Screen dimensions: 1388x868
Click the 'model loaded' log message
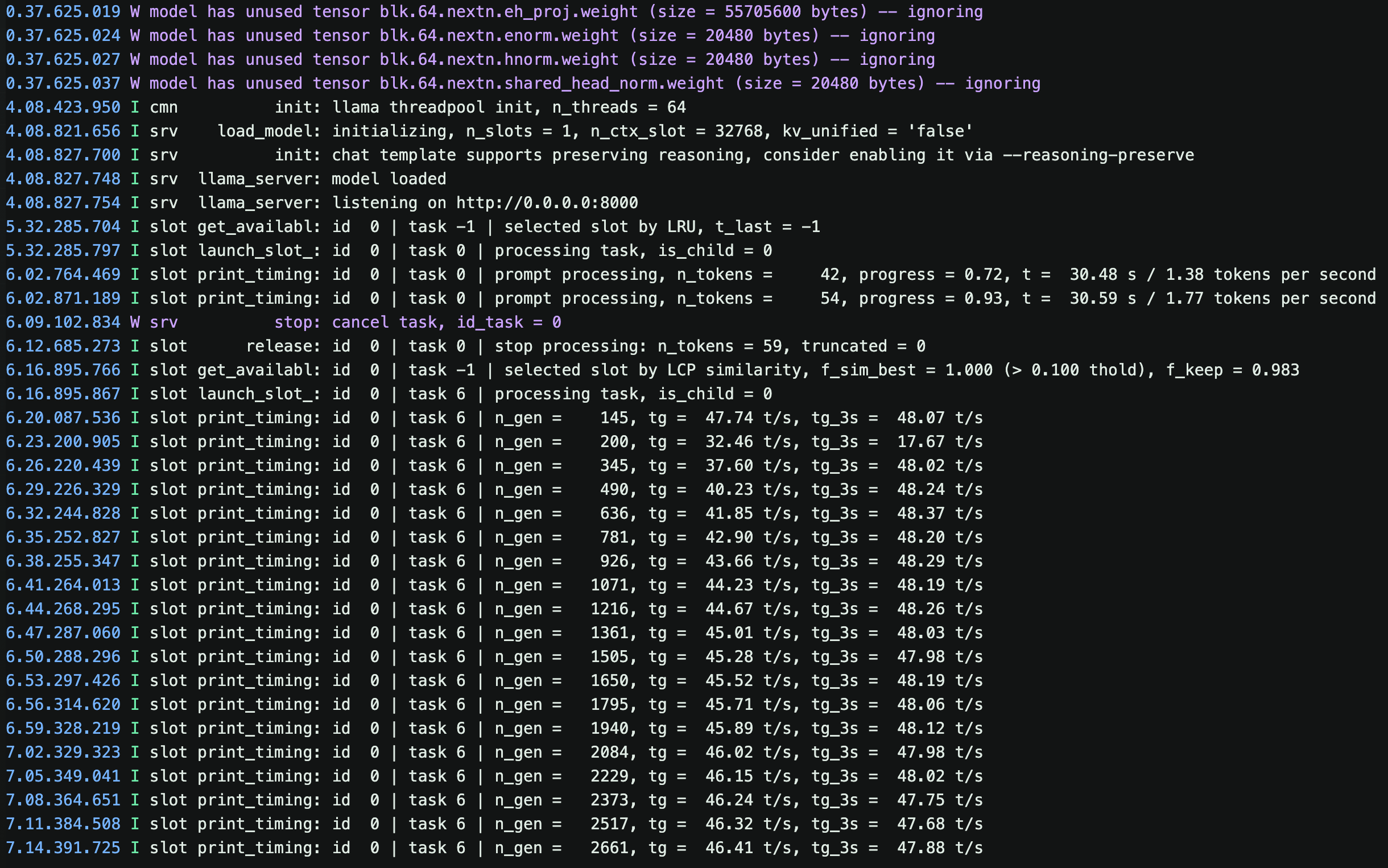click(389, 179)
